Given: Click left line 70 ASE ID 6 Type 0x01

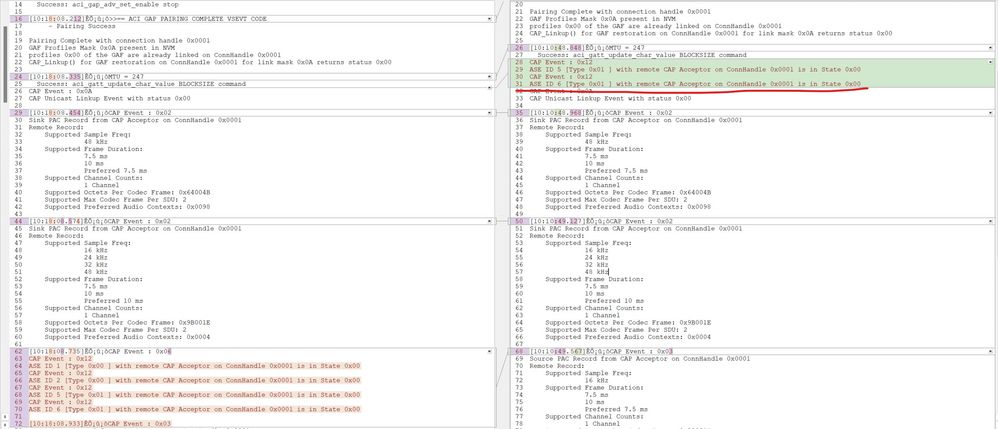Looking at the screenshot, I should tap(194, 409).
